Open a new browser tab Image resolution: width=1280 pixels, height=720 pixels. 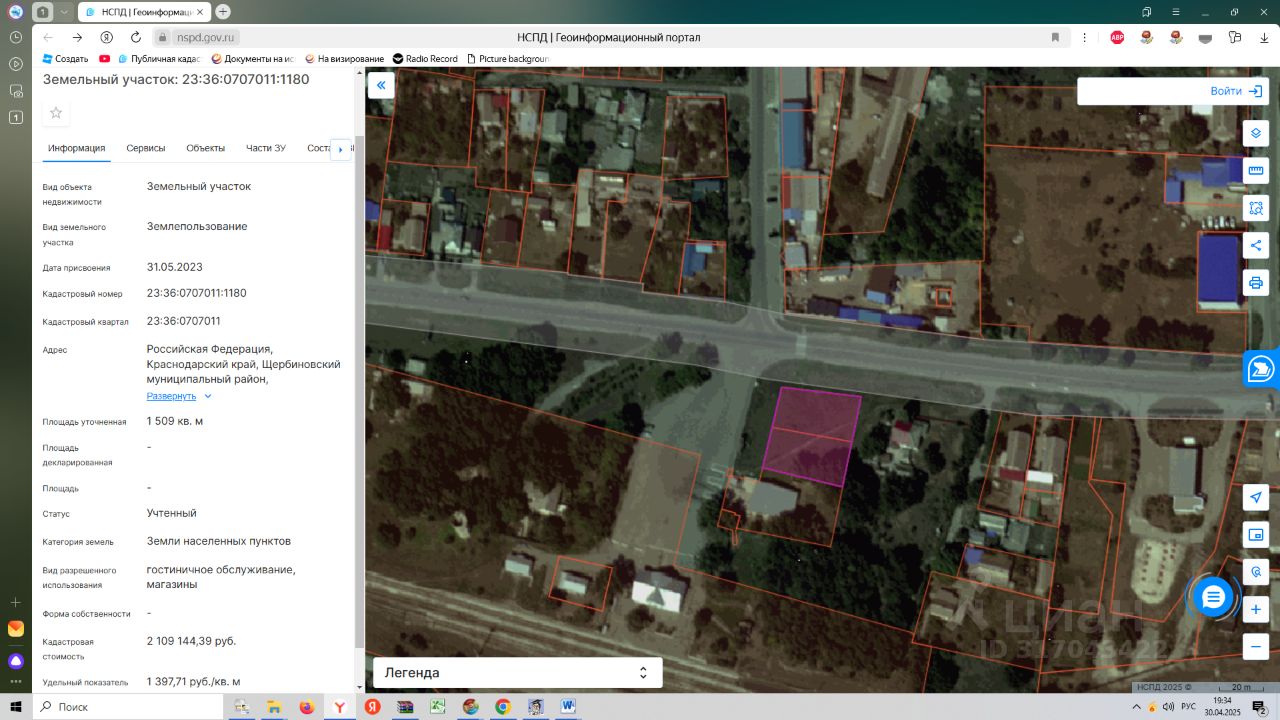pyautogui.click(x=223, y=12)
